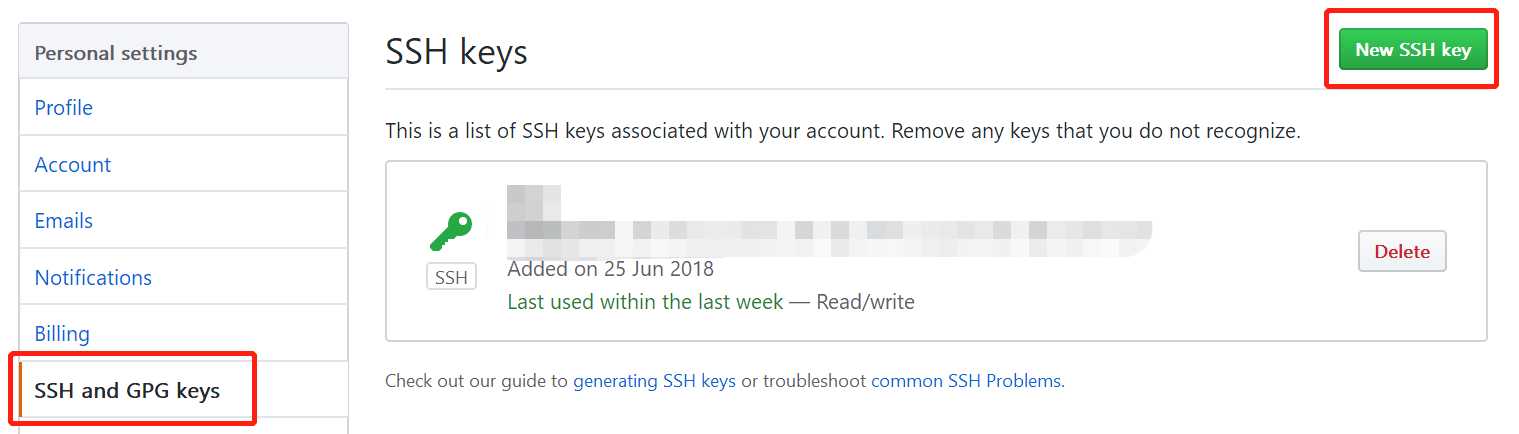Click the Personal settings sidebar header
Viewport: 1519px width, 434px height.
click(116, 53)
